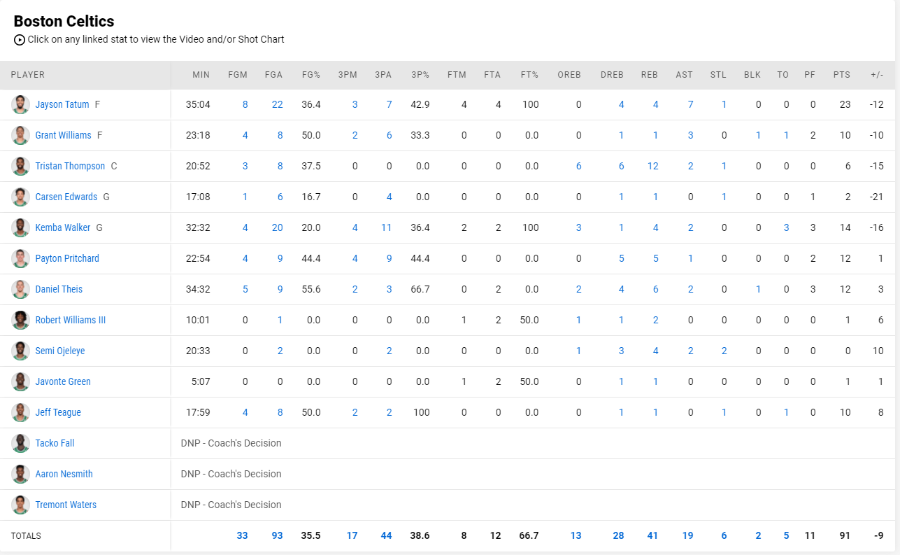View Kemba Walker's 3 turnovers

[786, 228]
